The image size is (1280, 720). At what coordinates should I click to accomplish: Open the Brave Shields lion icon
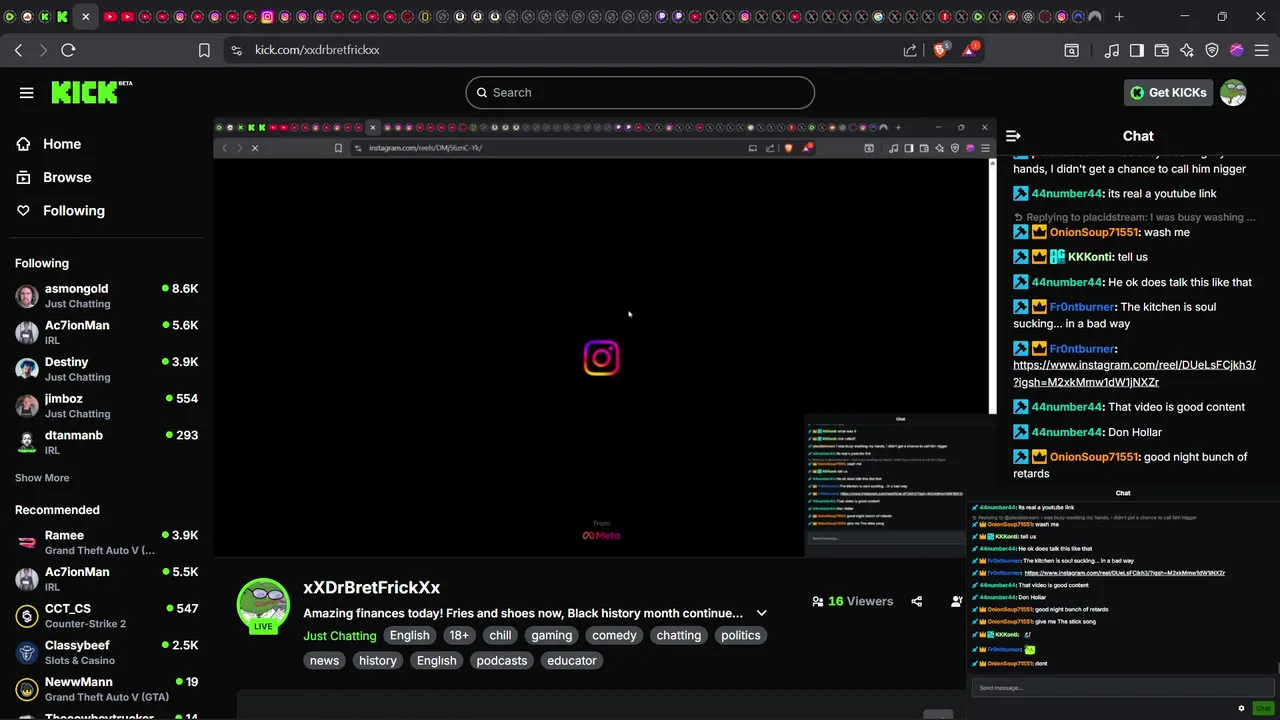pyautogui.click(x=940, y=50)
